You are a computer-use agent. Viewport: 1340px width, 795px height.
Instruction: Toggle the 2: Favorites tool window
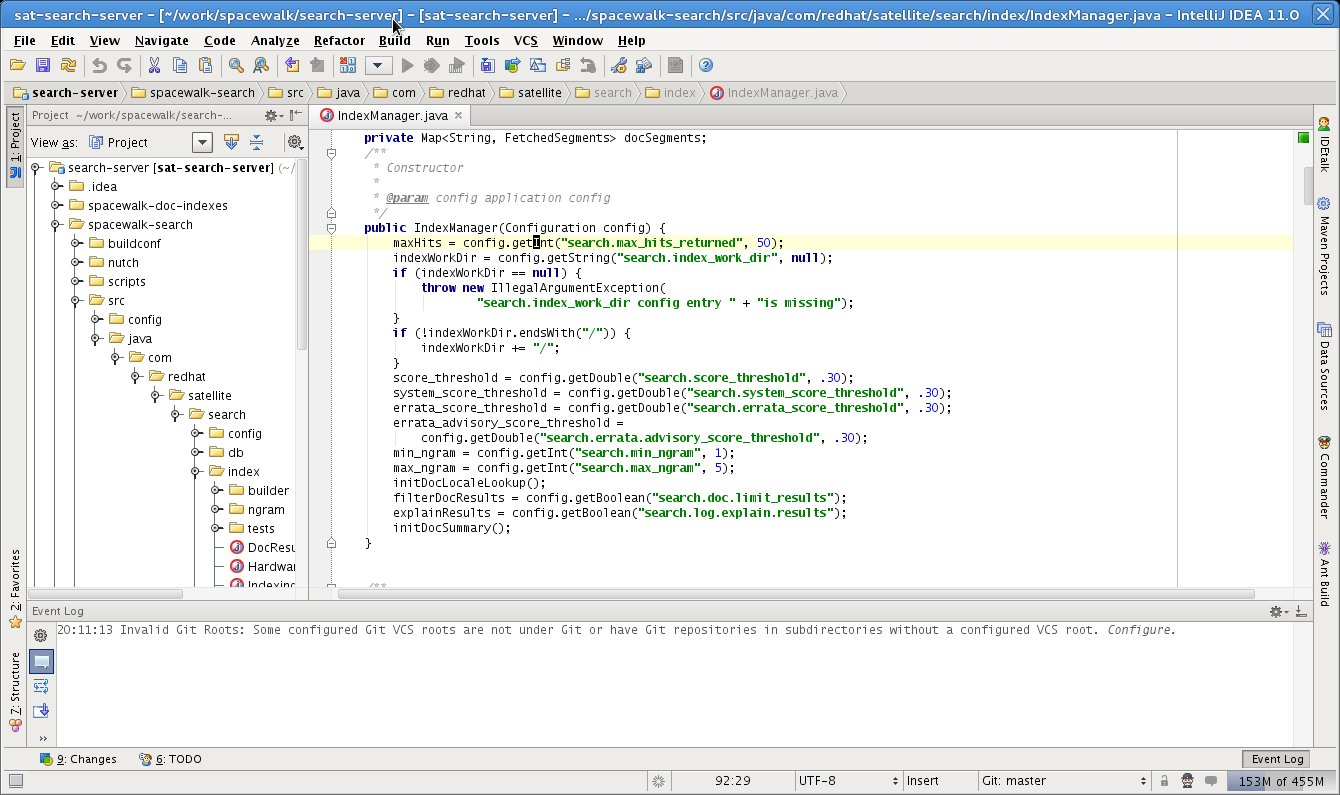(x=15, y=590)
